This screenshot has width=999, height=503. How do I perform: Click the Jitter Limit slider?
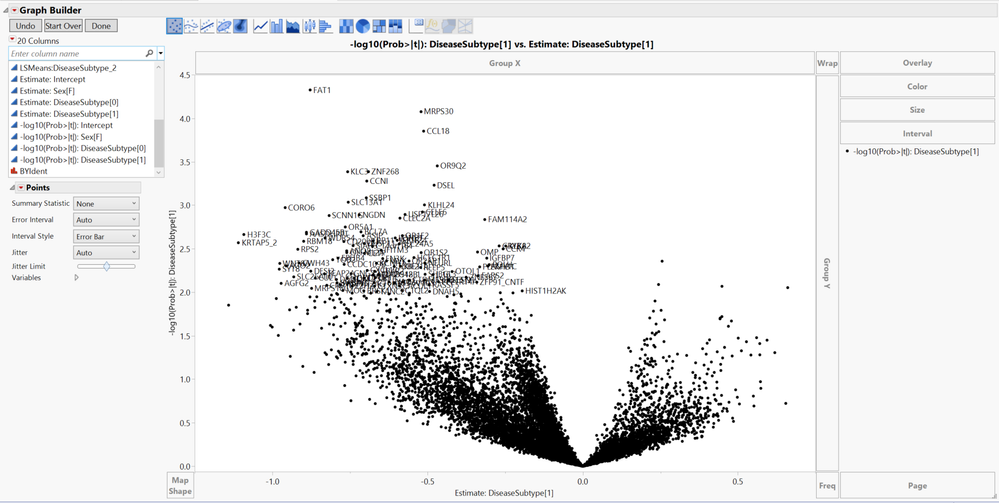(107, 266)
